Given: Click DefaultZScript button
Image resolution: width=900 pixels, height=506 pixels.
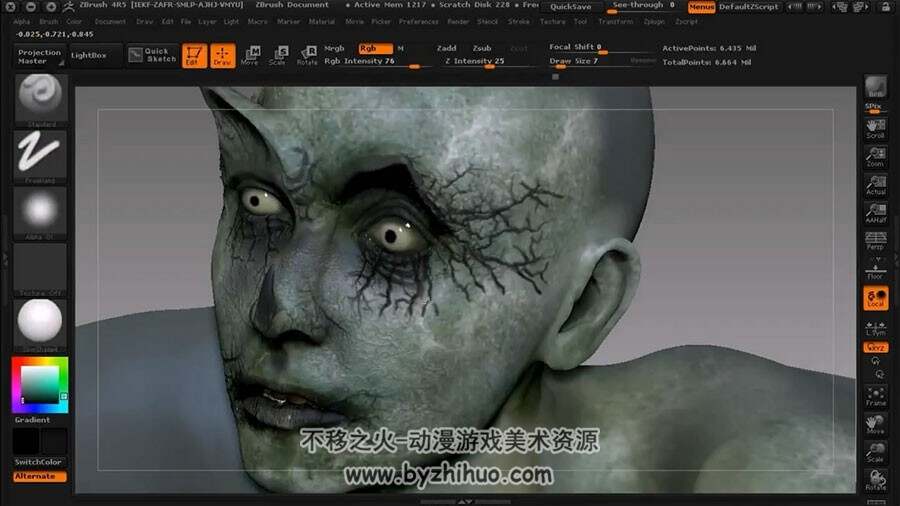Looking at the screenshot, I should 748,7.
